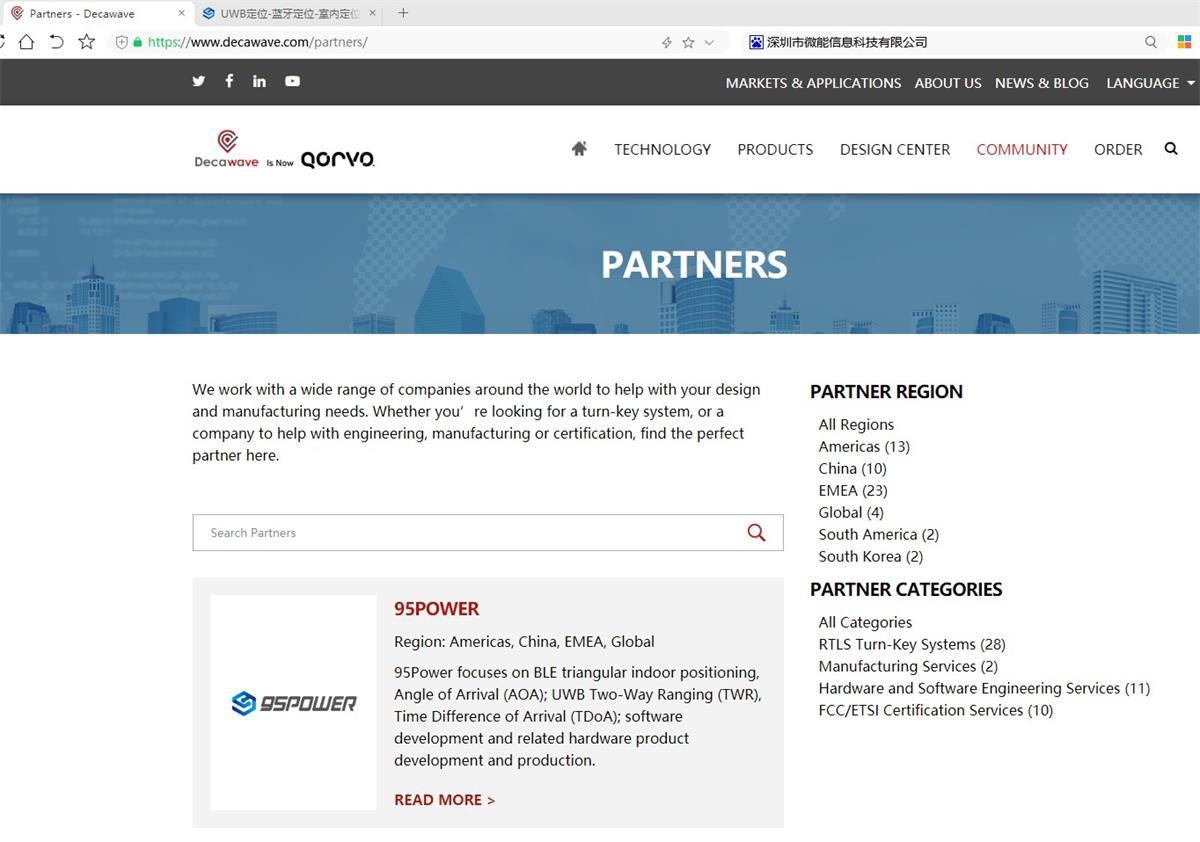Screen dimensions: 1200x842
Task: Click the Search Partners input field
Action: (470, 533)
